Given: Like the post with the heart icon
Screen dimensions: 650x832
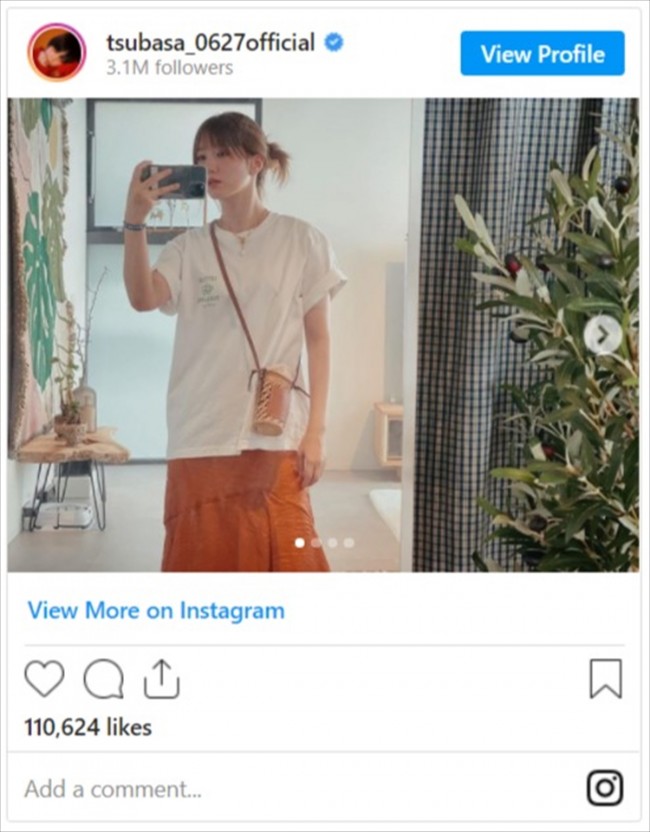Looking at the screenshot, I should coord(44,679).
